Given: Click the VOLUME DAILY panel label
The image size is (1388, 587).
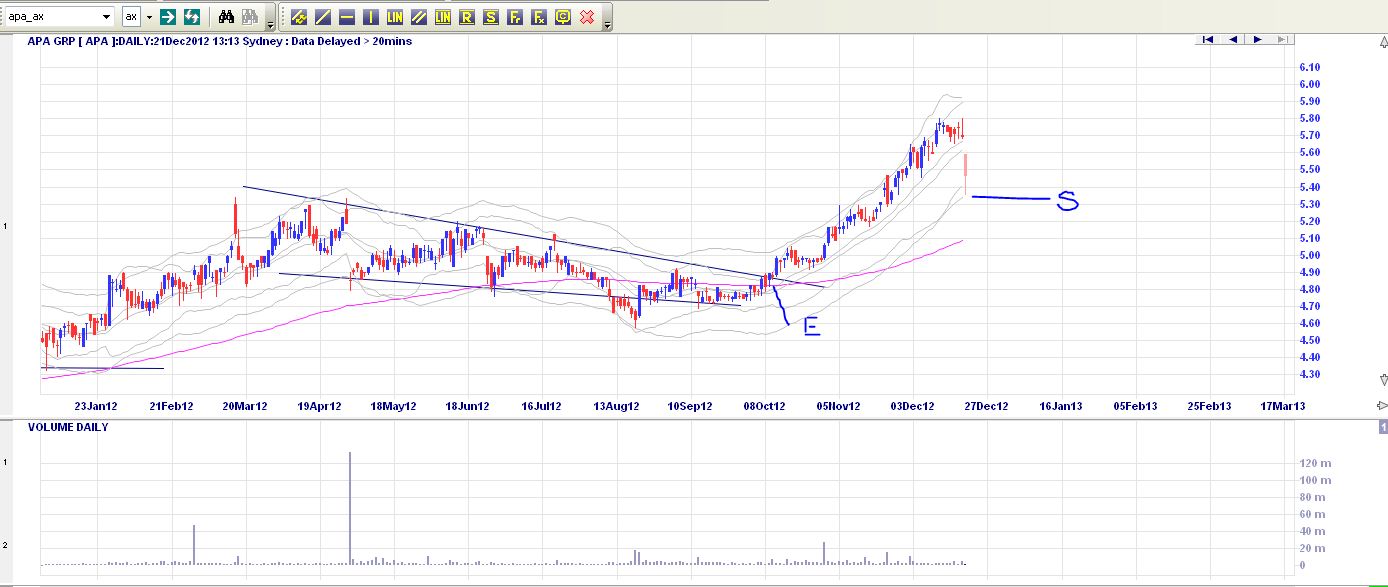Looking at the screenshot, I should point(68,427).
